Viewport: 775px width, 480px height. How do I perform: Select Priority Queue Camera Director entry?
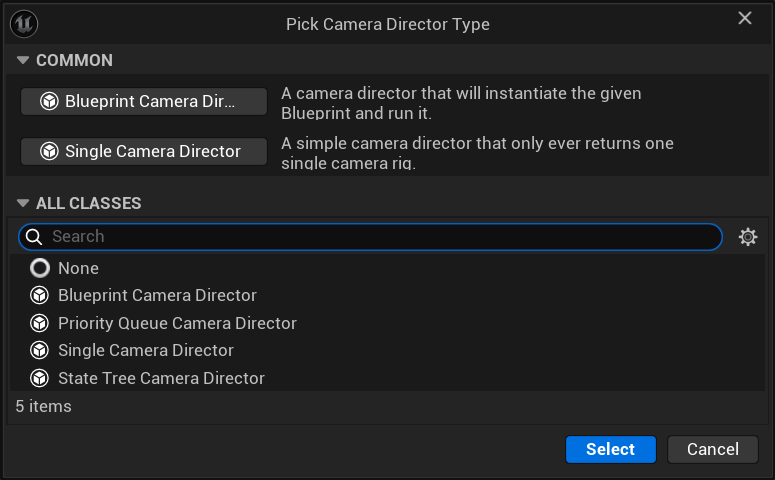pyautogui.click(x=177, y=323)
